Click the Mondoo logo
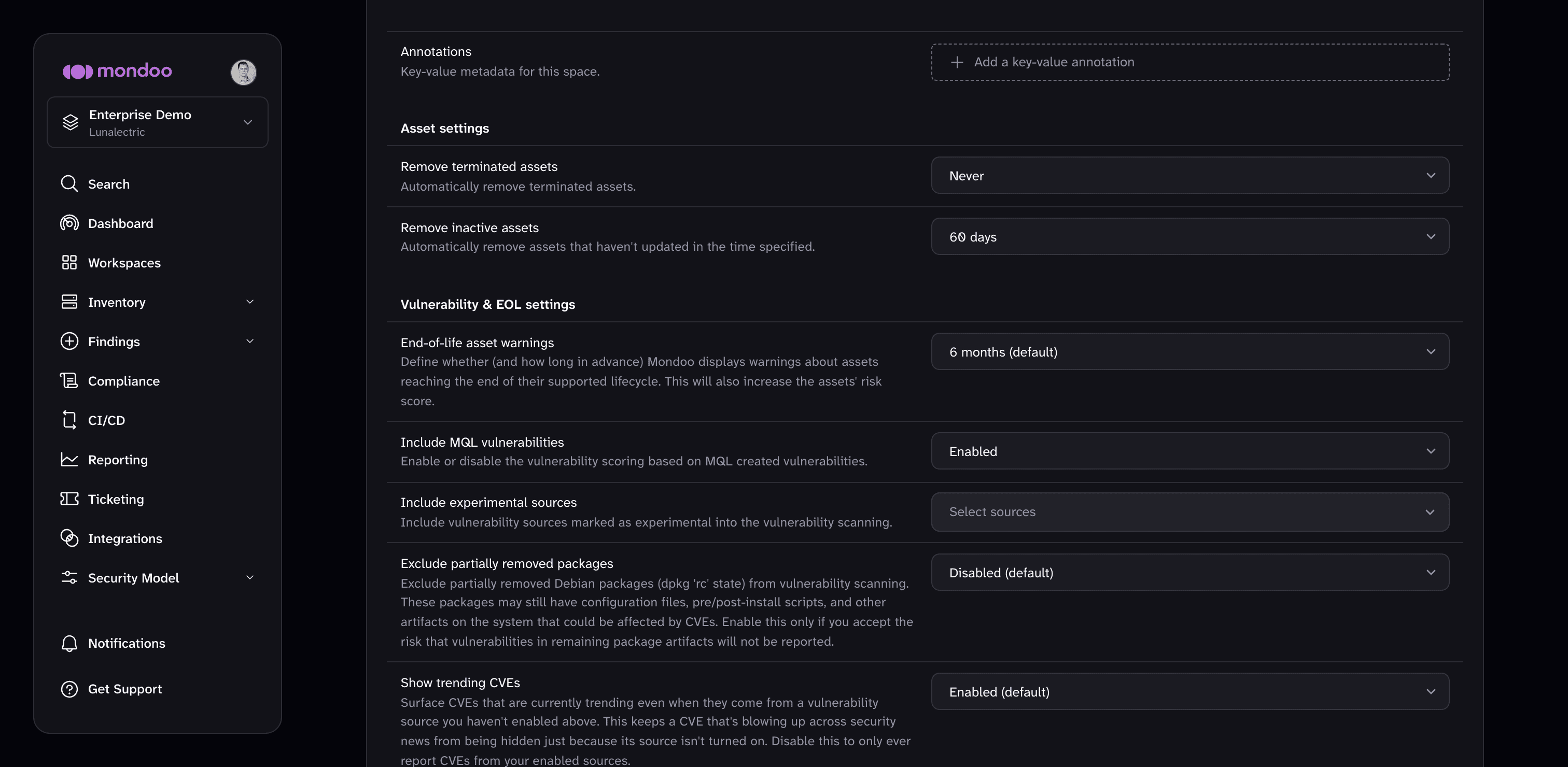 pos(117,71)
